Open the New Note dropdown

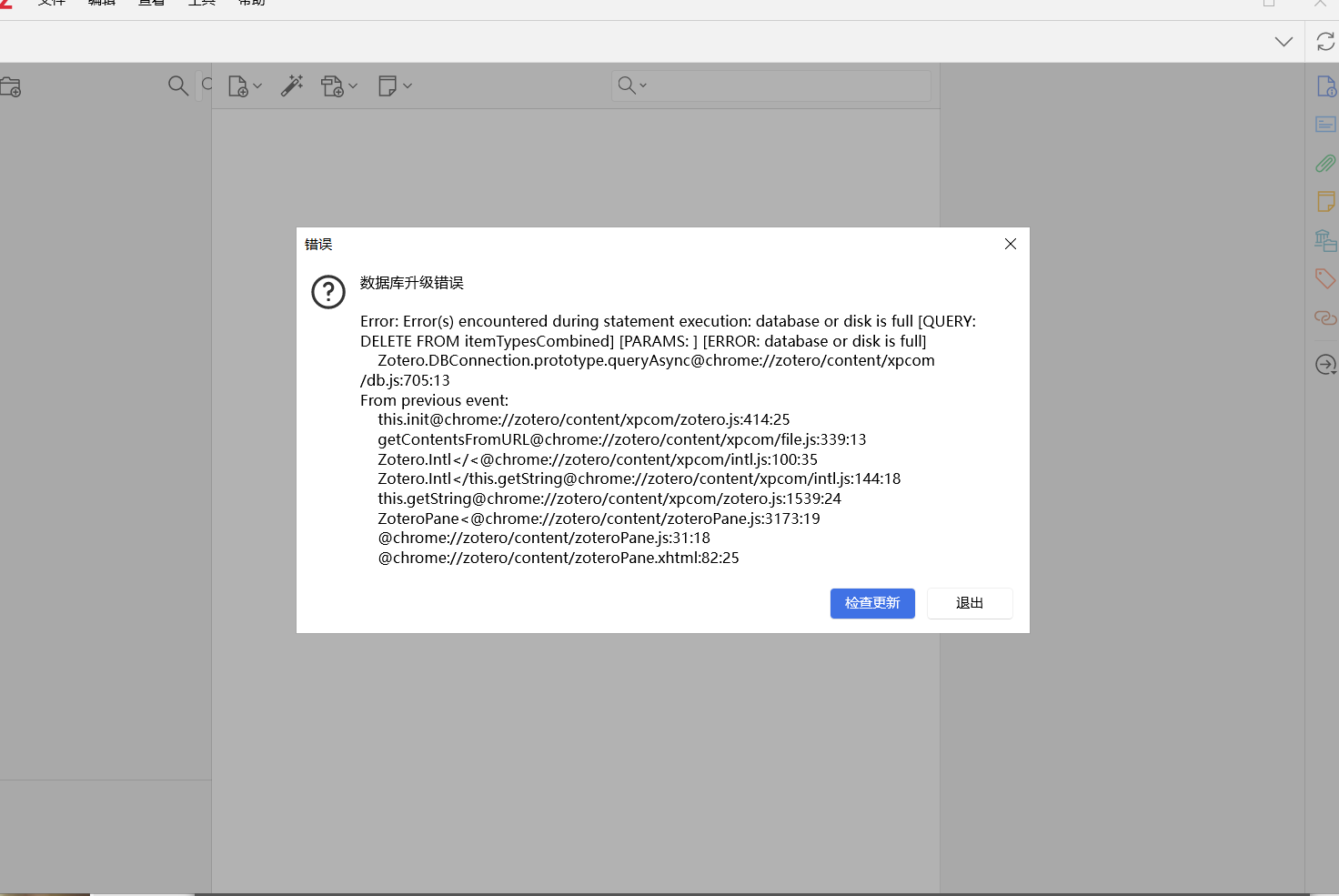click(x=395, y=86)
